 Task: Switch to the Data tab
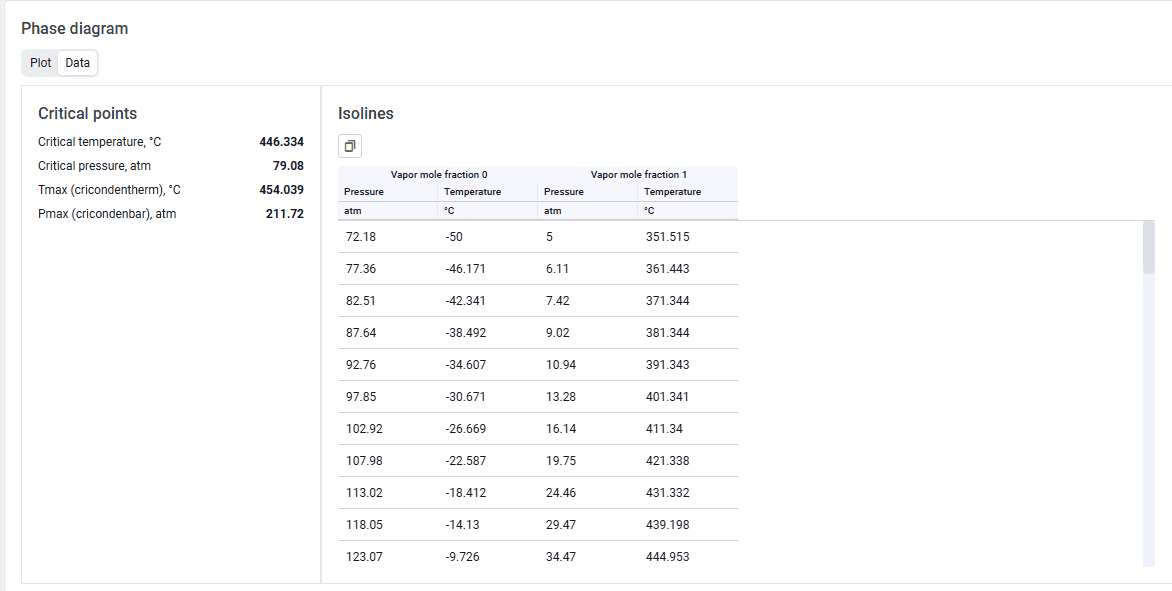[x=78, y=63]
